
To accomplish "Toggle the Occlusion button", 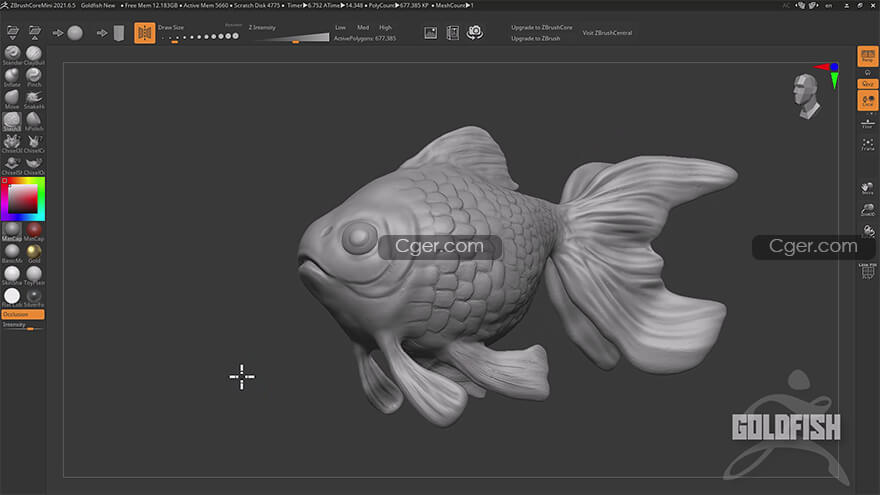I will 22,314.
